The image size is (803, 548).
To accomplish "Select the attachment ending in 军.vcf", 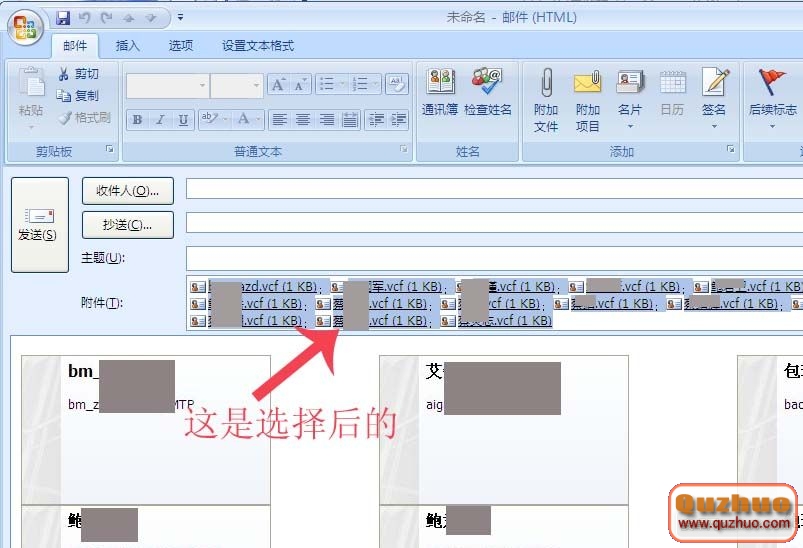I will 387,287.
